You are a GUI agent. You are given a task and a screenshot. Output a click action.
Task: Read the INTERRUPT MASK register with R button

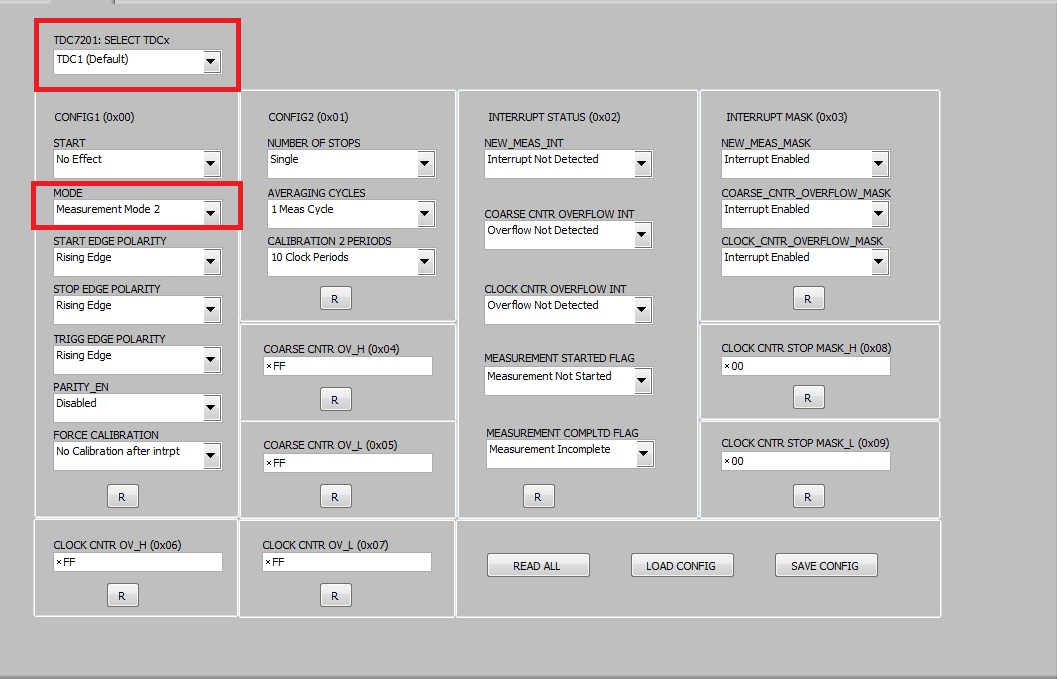coord(808,298)
